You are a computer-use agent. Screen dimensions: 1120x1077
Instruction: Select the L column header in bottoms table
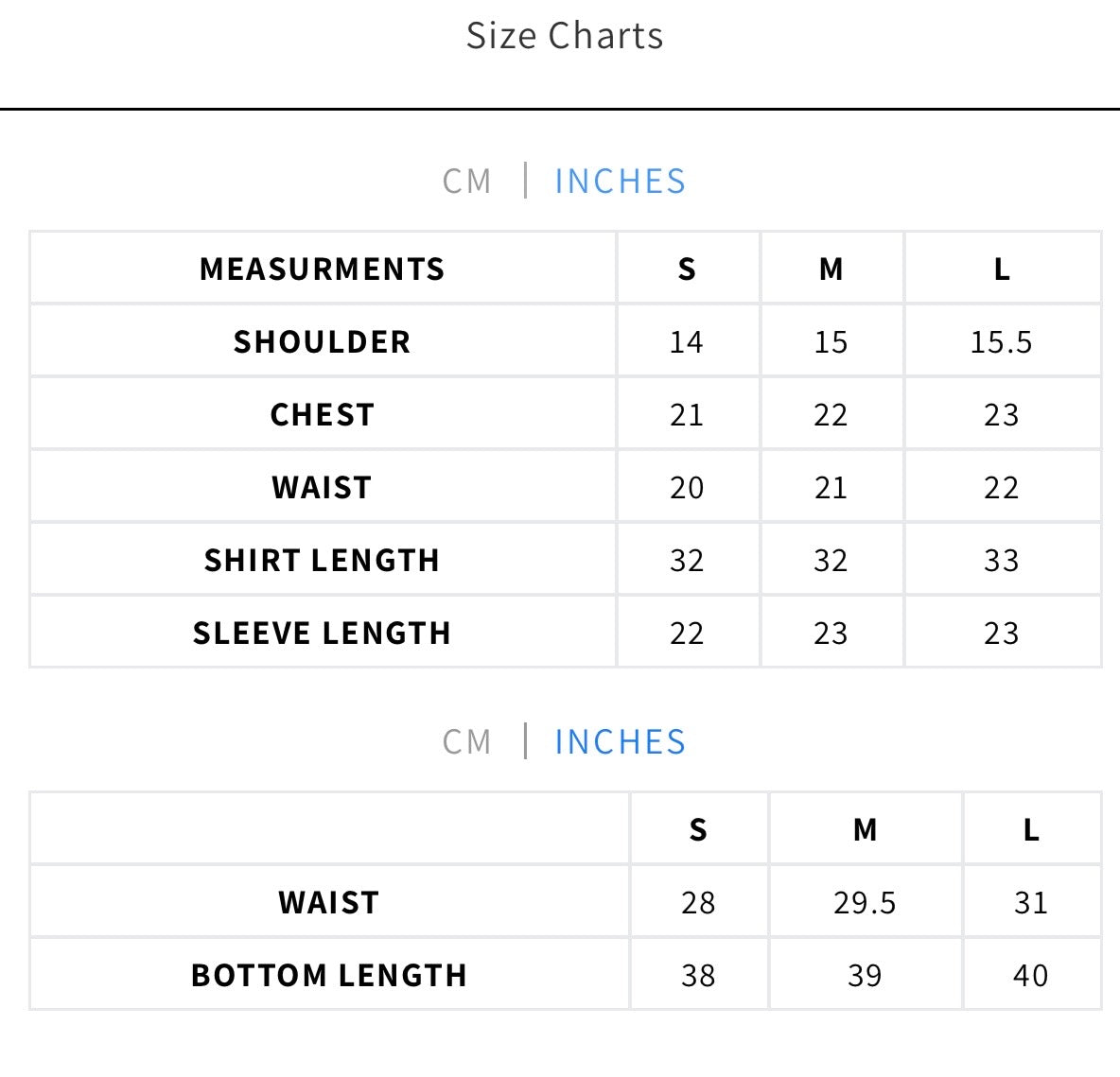pyautogui.click(x=1031, y=830)
